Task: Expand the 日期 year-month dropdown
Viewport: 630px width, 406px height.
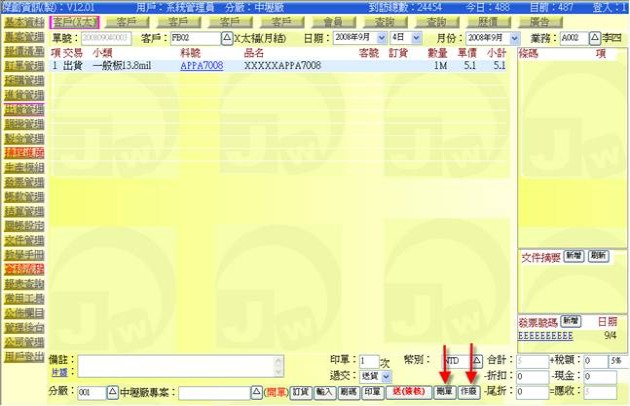Action: pos(380,37)
